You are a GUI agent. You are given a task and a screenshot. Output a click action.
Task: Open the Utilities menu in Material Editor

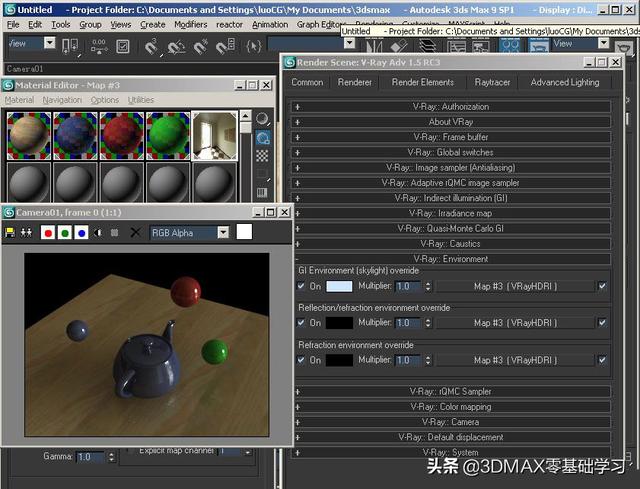point(141,100)
